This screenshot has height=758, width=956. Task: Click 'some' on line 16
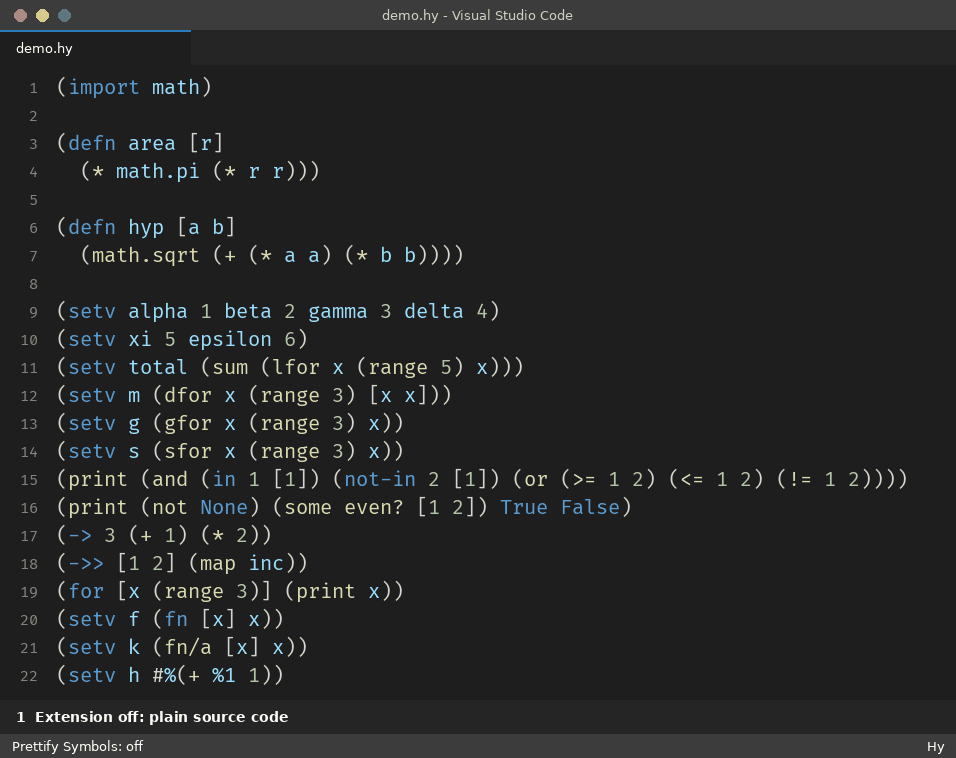(x=308, y=508)
